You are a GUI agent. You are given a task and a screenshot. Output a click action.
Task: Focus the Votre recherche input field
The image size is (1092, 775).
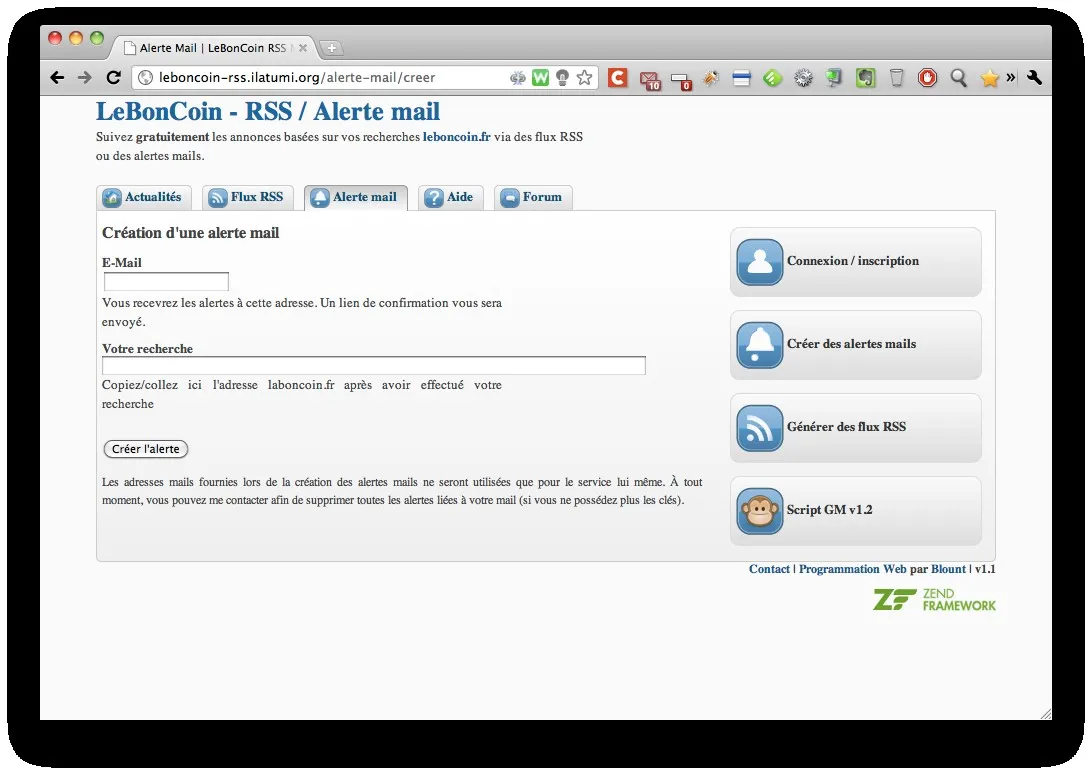tap(374, 366)
